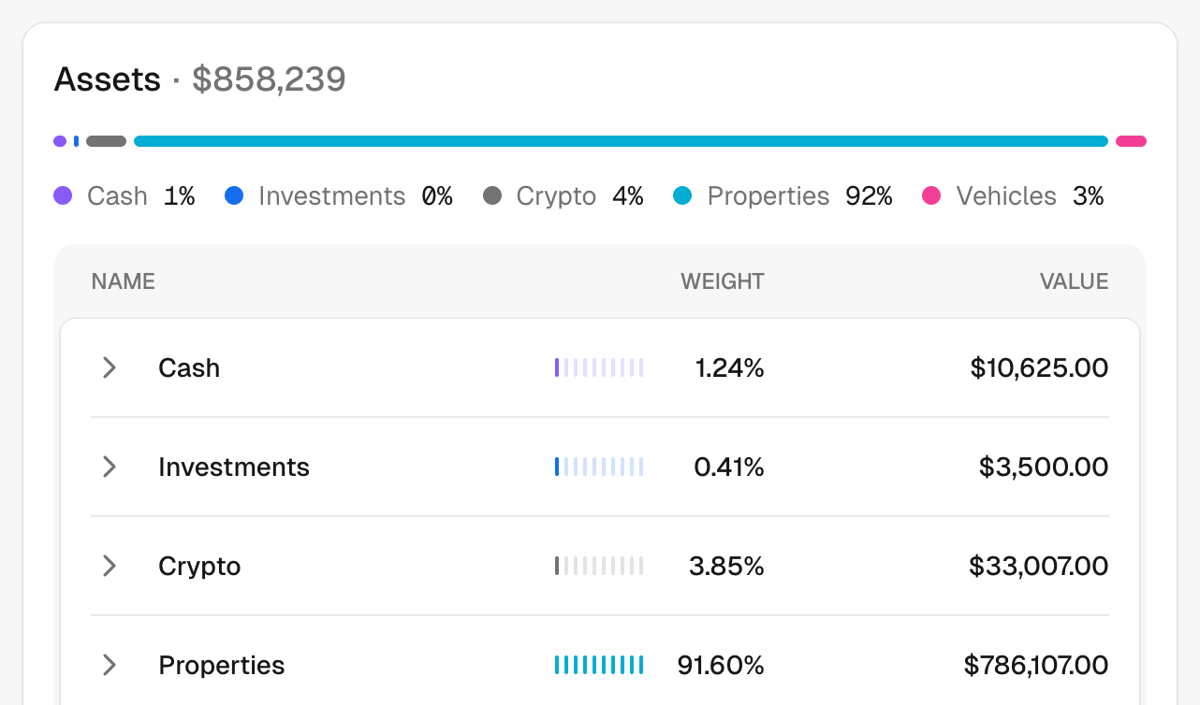Viewport: 1200px width, 705px height.
Task: Click the pink Vehicles legend dot
Action: point(932,196)
